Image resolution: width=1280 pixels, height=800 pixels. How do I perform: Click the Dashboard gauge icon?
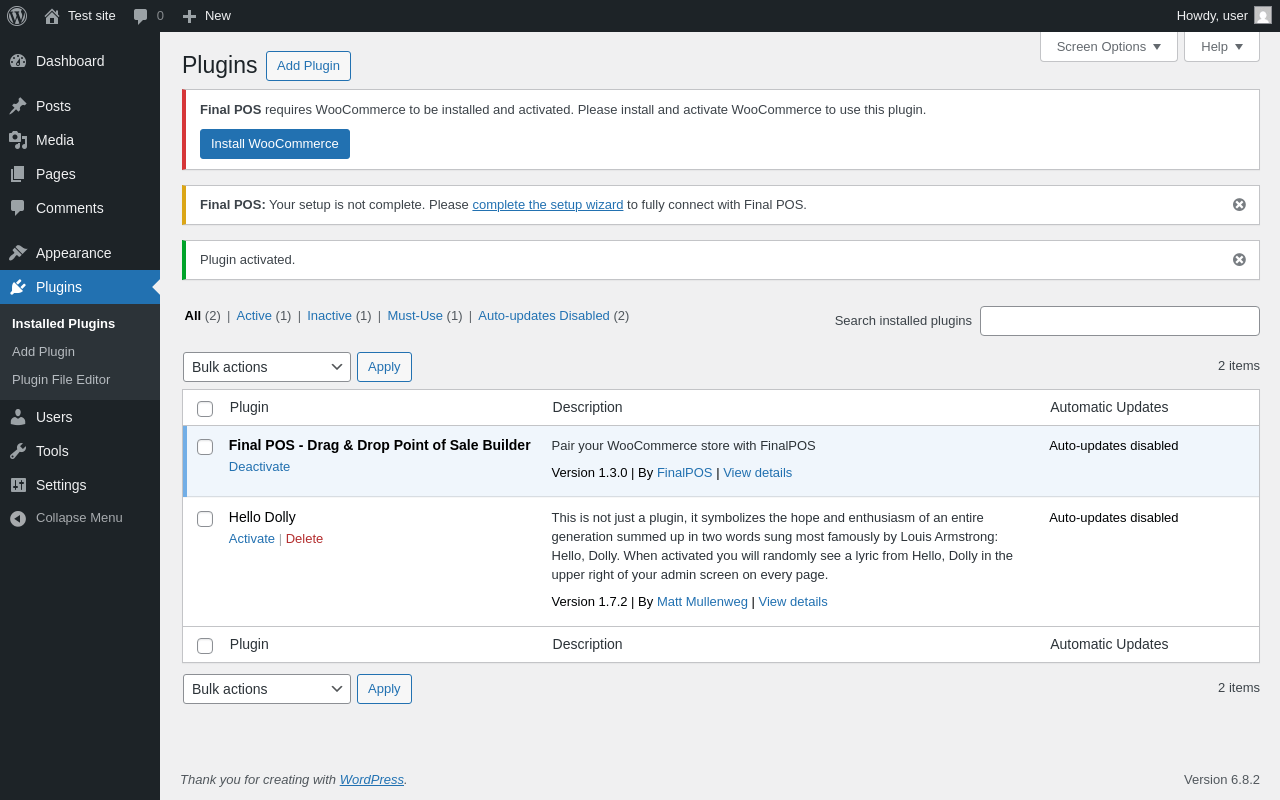coord(18,61)
